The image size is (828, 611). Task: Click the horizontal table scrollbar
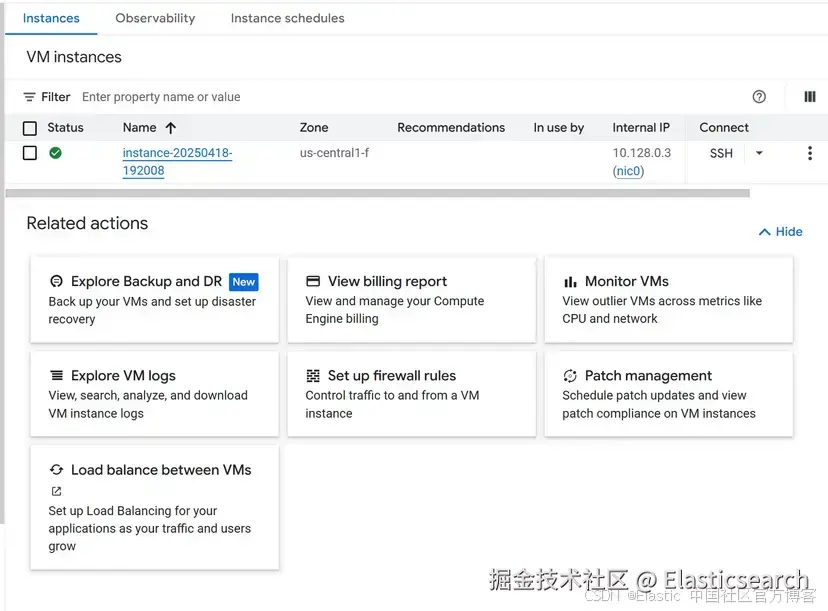pyautogui.click(x=375, y=193)
